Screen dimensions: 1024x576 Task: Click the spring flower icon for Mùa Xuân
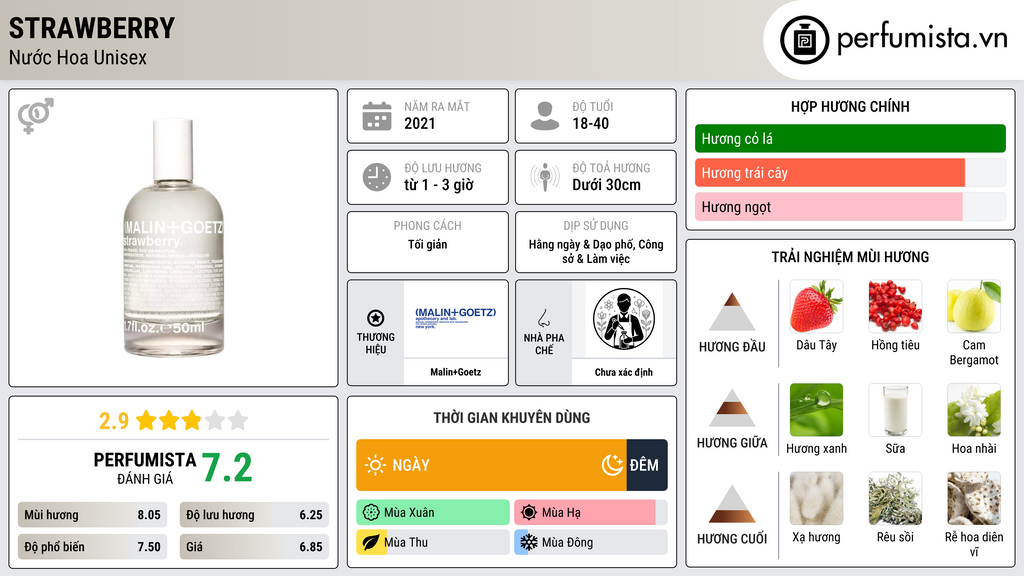(371, 512)
